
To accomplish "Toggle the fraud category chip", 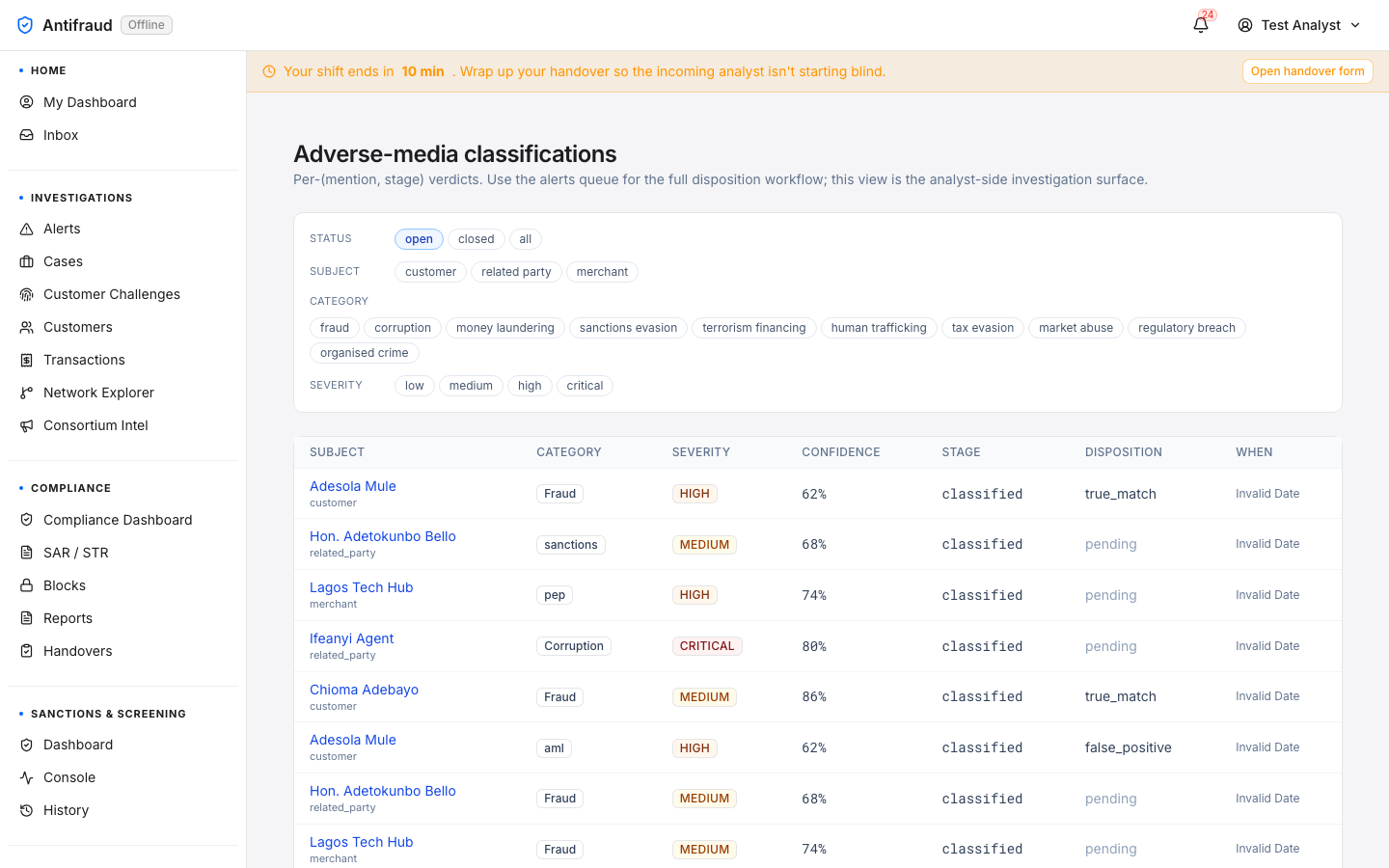I will (x=335, y=328).
